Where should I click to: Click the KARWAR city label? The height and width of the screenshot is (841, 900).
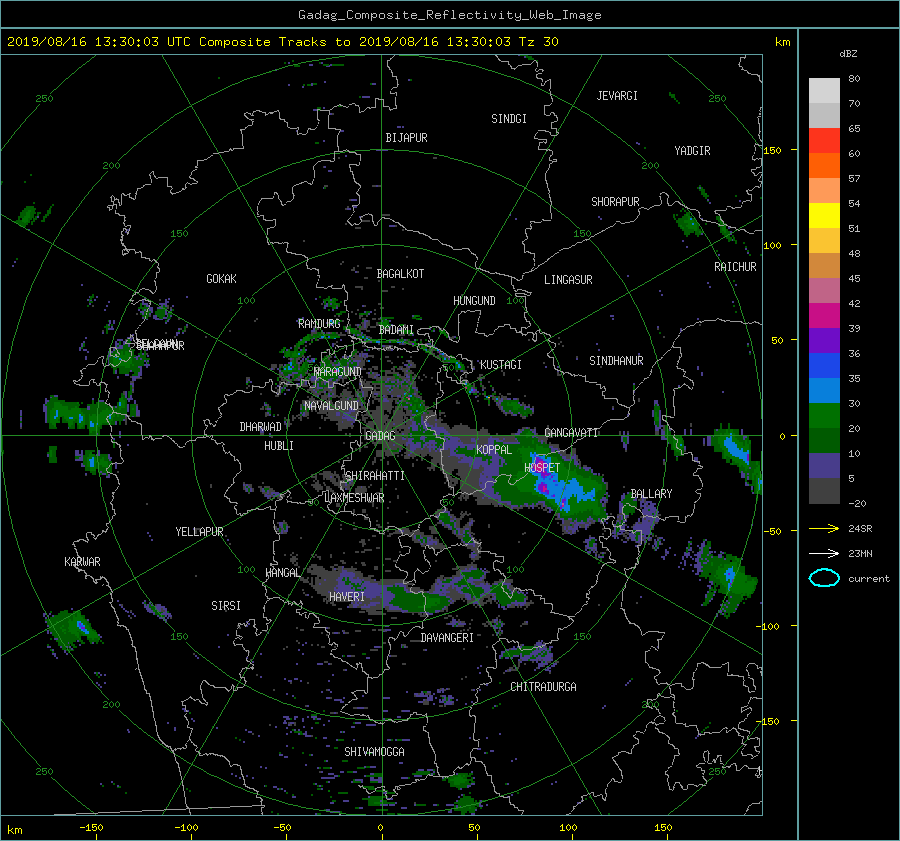[x=82, y=561]
